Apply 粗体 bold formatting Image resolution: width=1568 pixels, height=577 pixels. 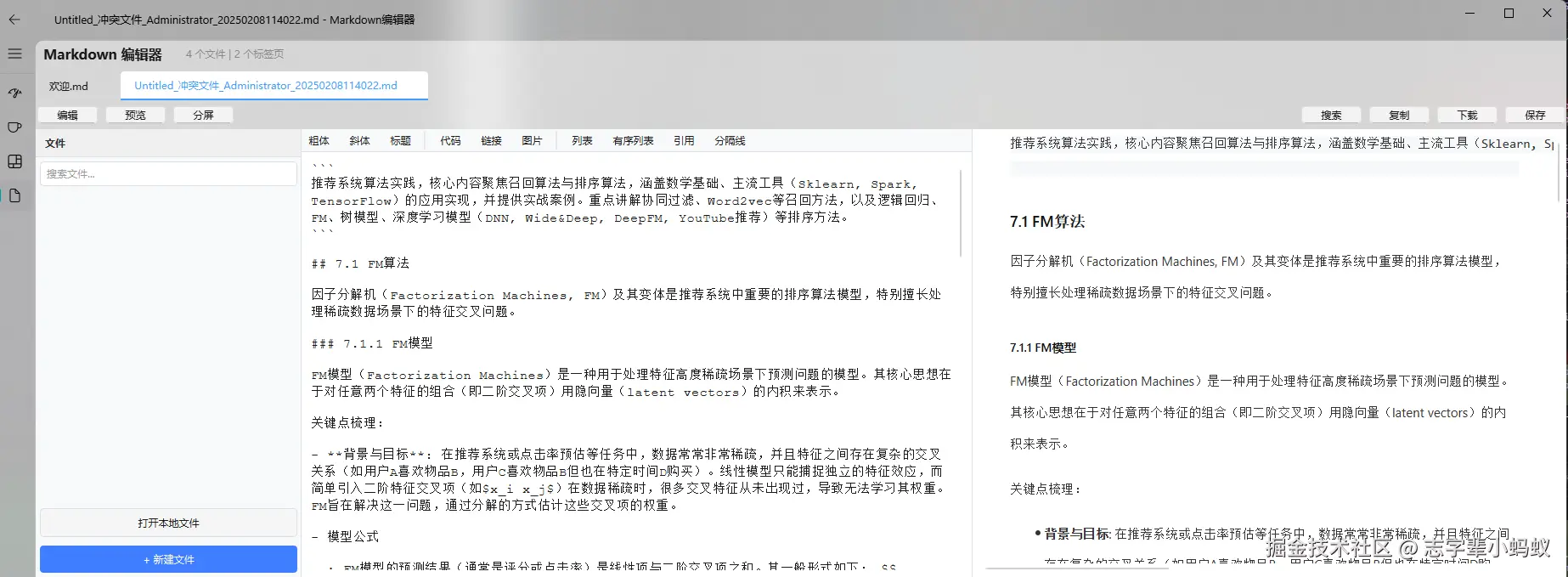(x=319, y=141)
